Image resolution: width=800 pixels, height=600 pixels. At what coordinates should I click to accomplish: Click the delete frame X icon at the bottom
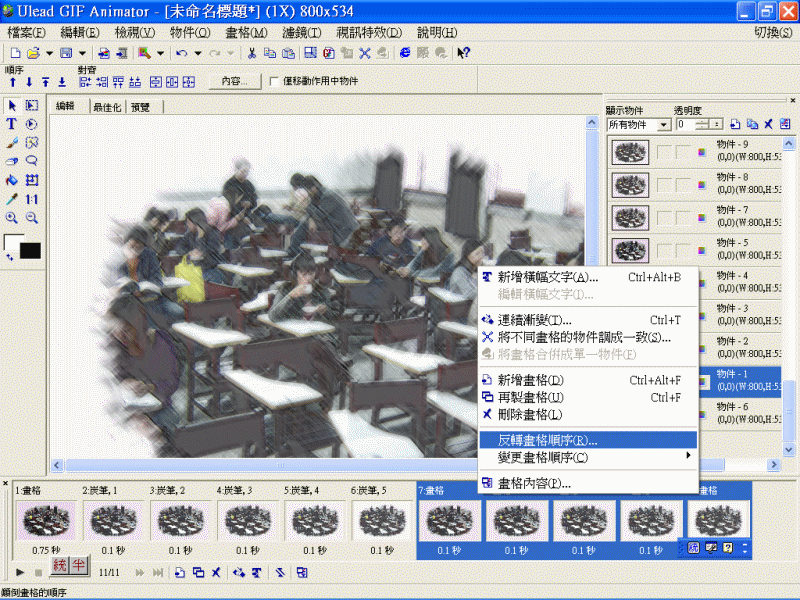click(x=216, y=572)
